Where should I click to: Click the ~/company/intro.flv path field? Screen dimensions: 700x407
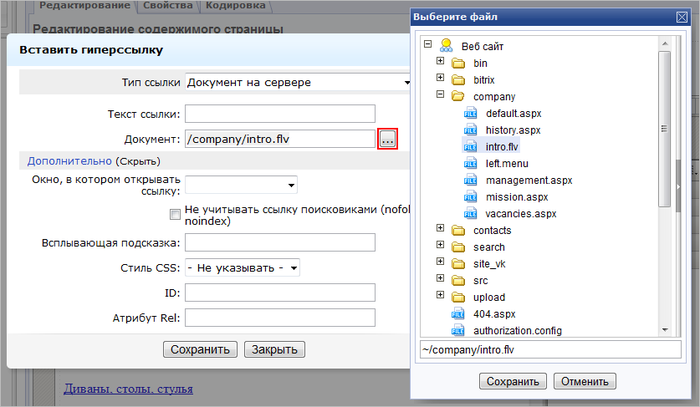click(550, 349)
